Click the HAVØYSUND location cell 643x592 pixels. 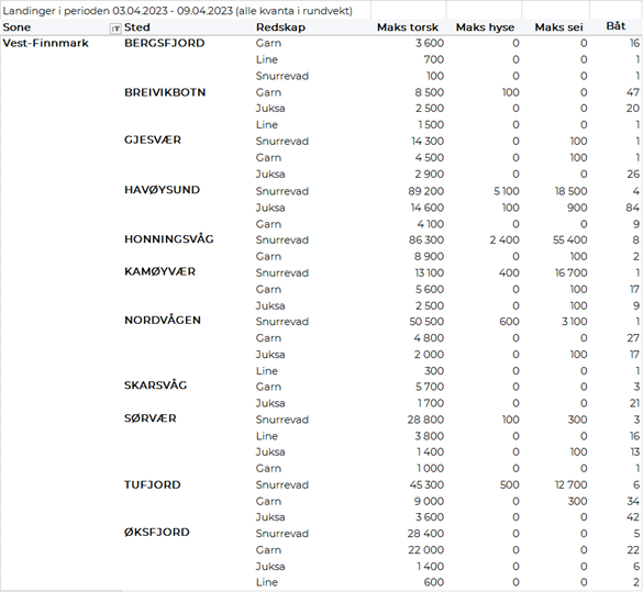click(x=161, y=190)
